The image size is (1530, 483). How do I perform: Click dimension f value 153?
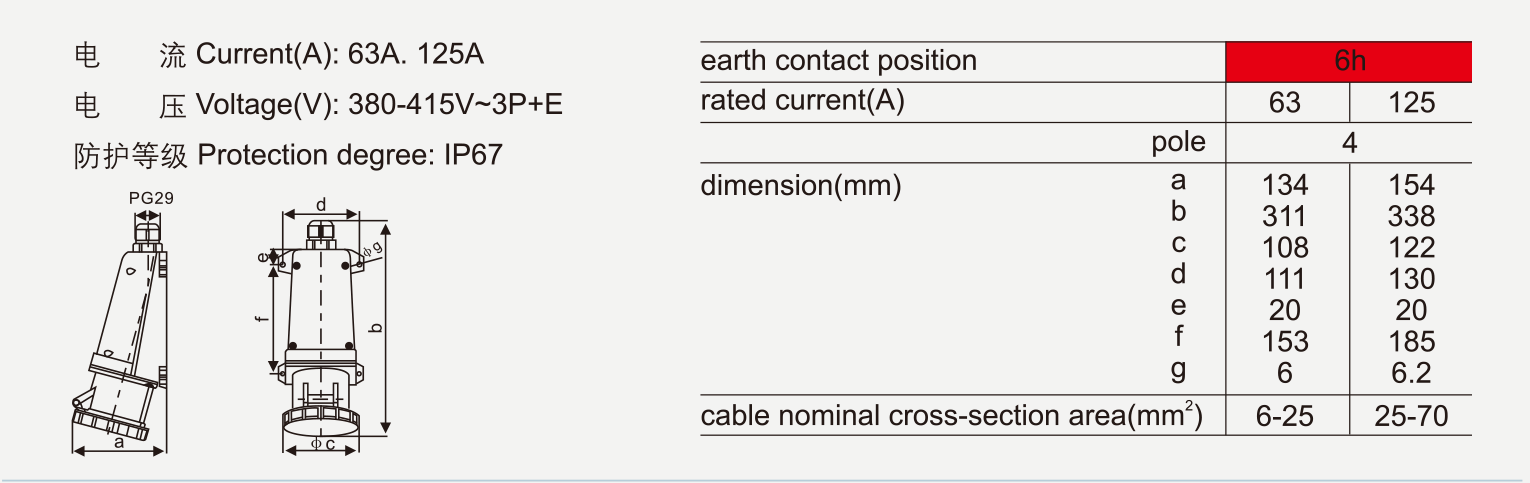point(1285,341)
